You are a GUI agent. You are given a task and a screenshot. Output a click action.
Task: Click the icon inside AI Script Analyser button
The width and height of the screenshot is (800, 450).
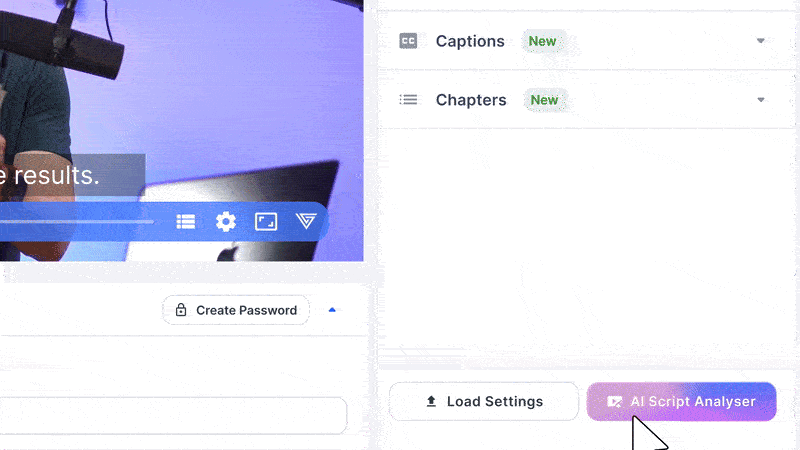tap(614, 402)
